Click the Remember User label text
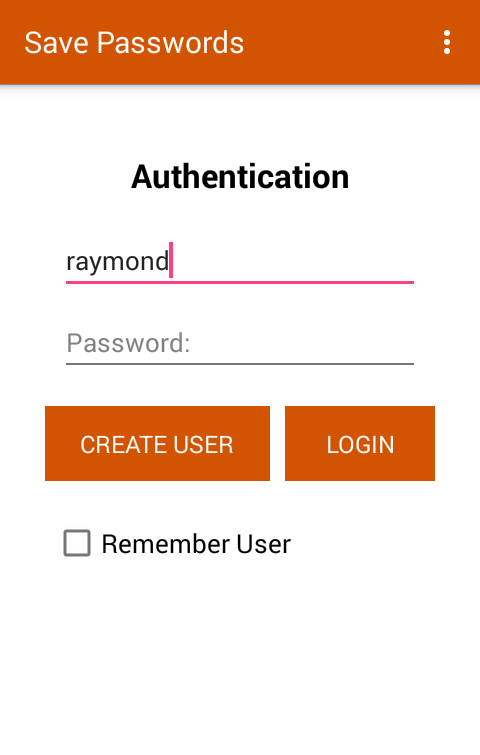Viewport: 480px width, 755px height. [x=196, y=544]
